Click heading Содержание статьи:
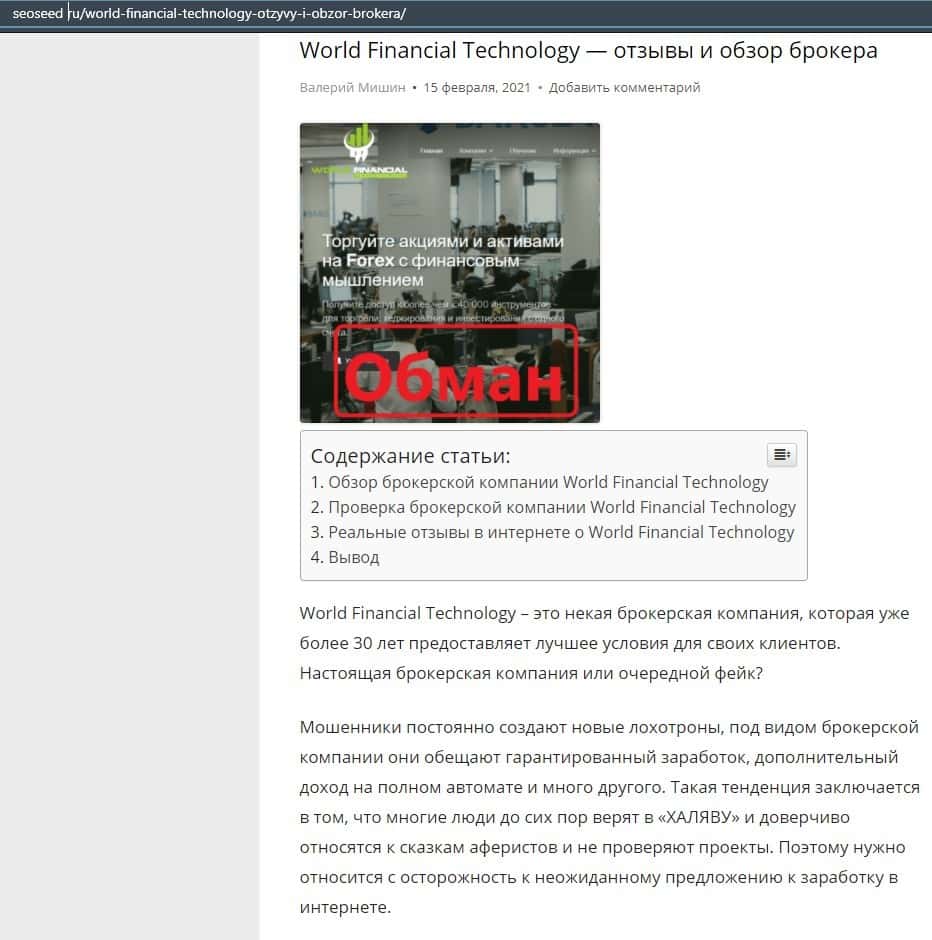 [x=411, y=456]
